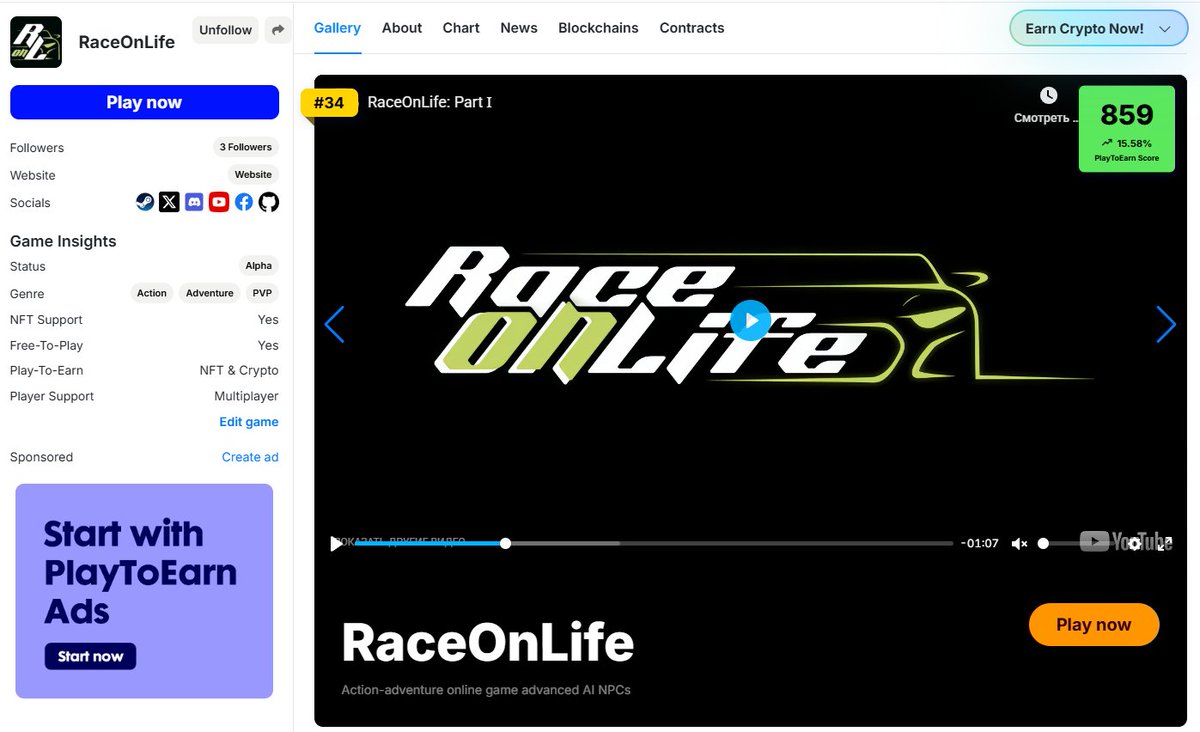Switch to the Chart tab
This screenshot has width=1200, height=732.
pyautogui.click(x=461, y=28)
